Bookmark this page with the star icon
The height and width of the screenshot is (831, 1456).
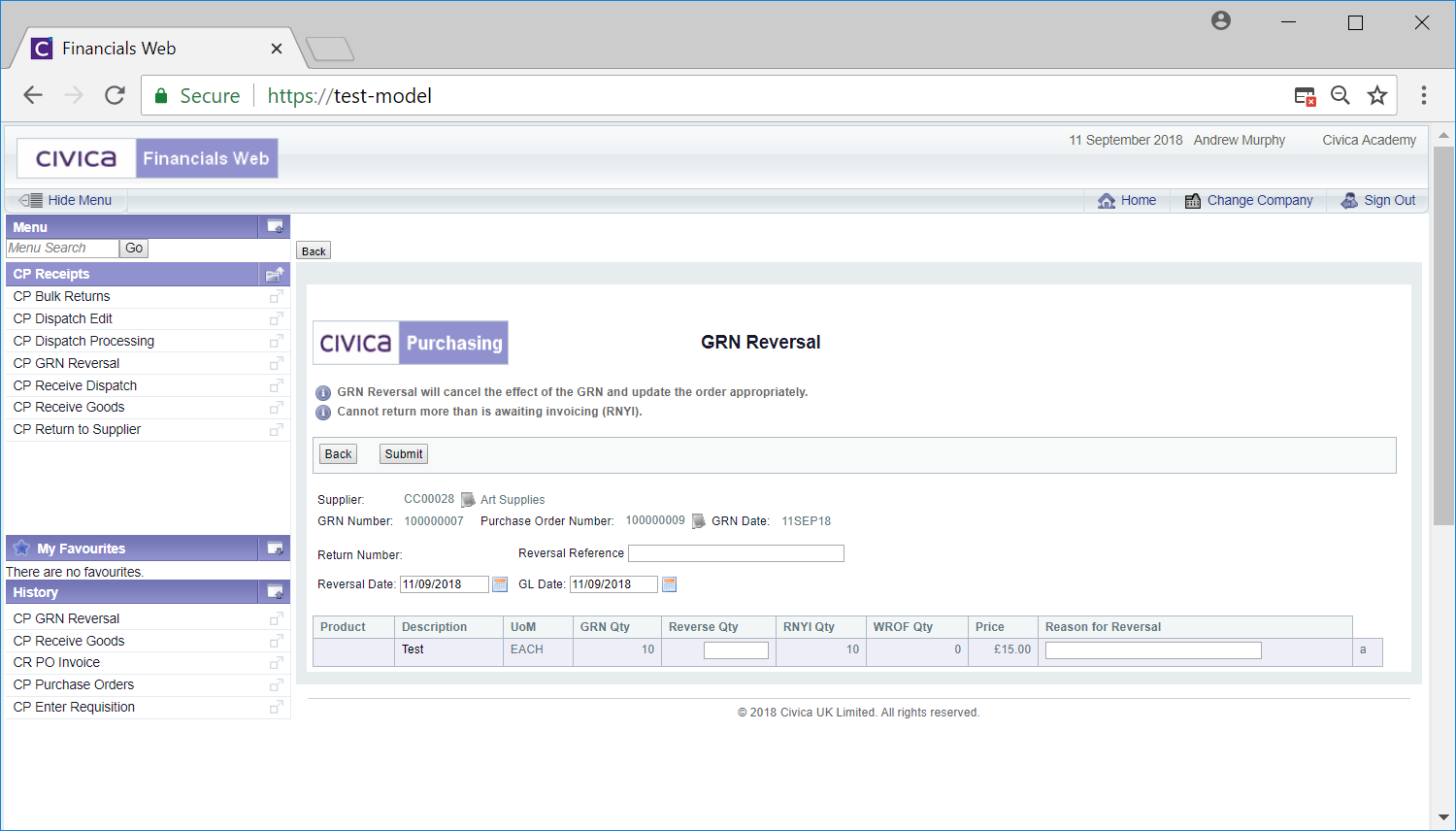click(x=1376, y=95)
